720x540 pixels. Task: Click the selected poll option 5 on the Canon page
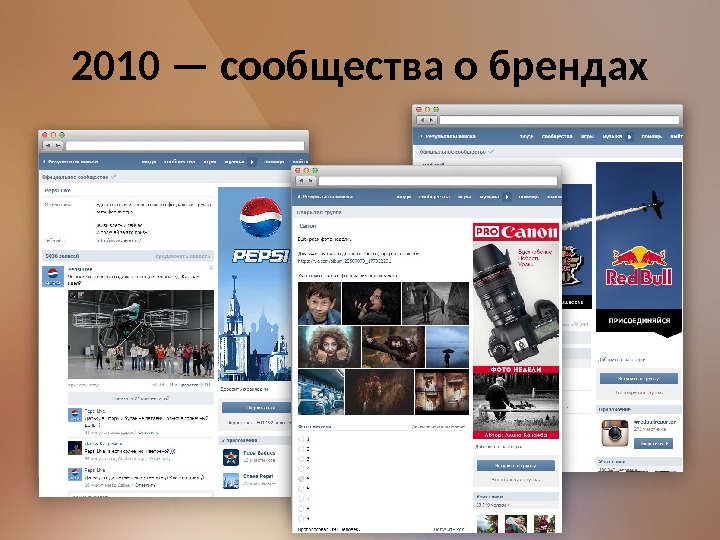coord(301,478)
